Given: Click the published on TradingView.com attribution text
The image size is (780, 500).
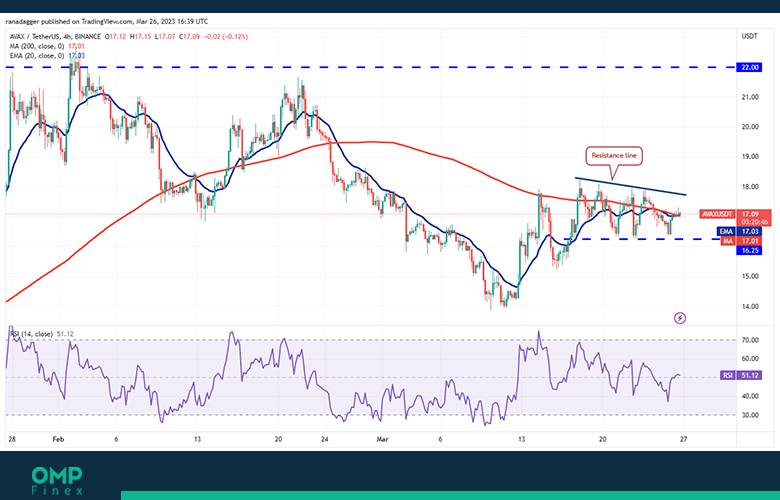Looking at the screenshot, I should (106, 21).
